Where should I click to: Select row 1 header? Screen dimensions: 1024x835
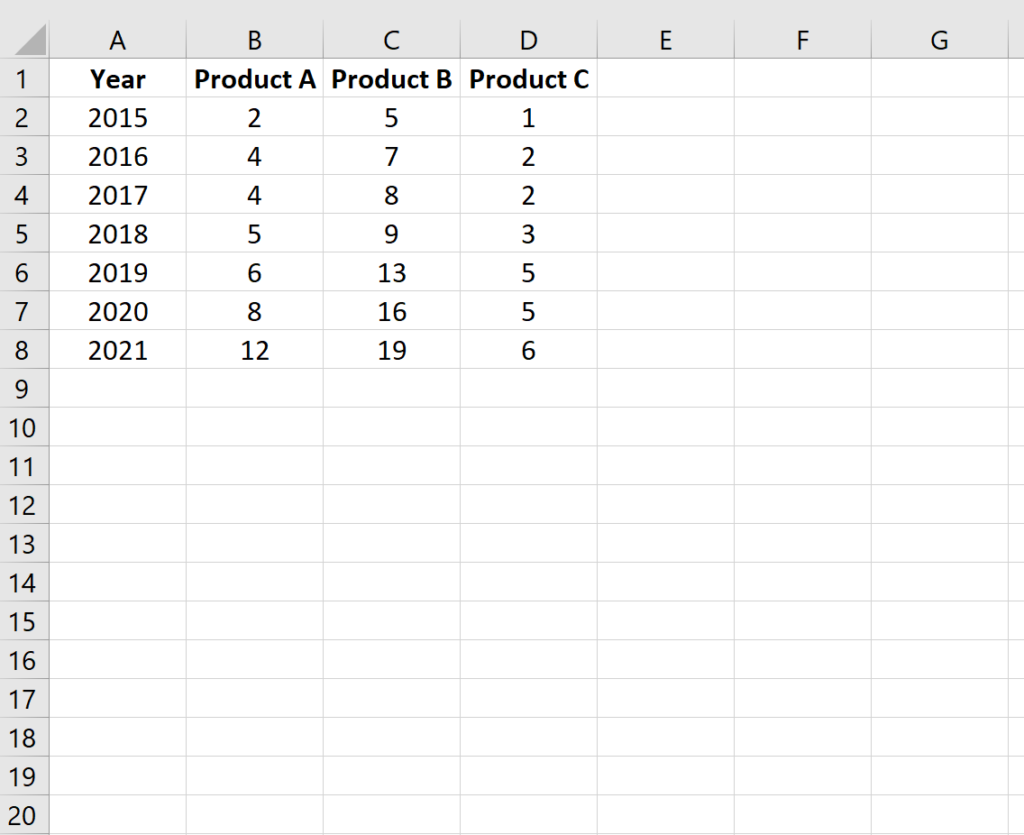pyautogui.click(x=25, y=79)
